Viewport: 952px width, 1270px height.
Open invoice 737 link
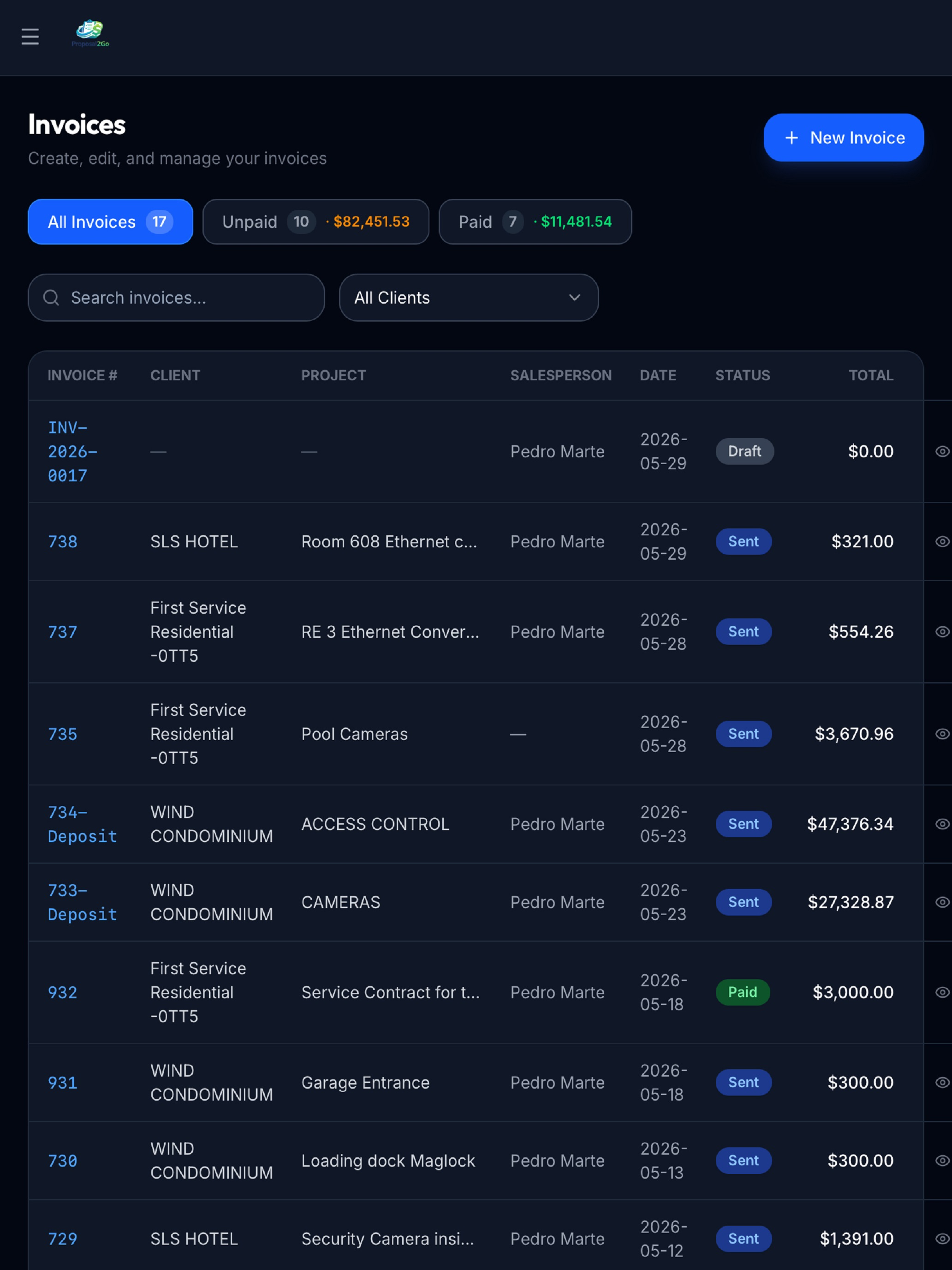[x=62, y=632]
